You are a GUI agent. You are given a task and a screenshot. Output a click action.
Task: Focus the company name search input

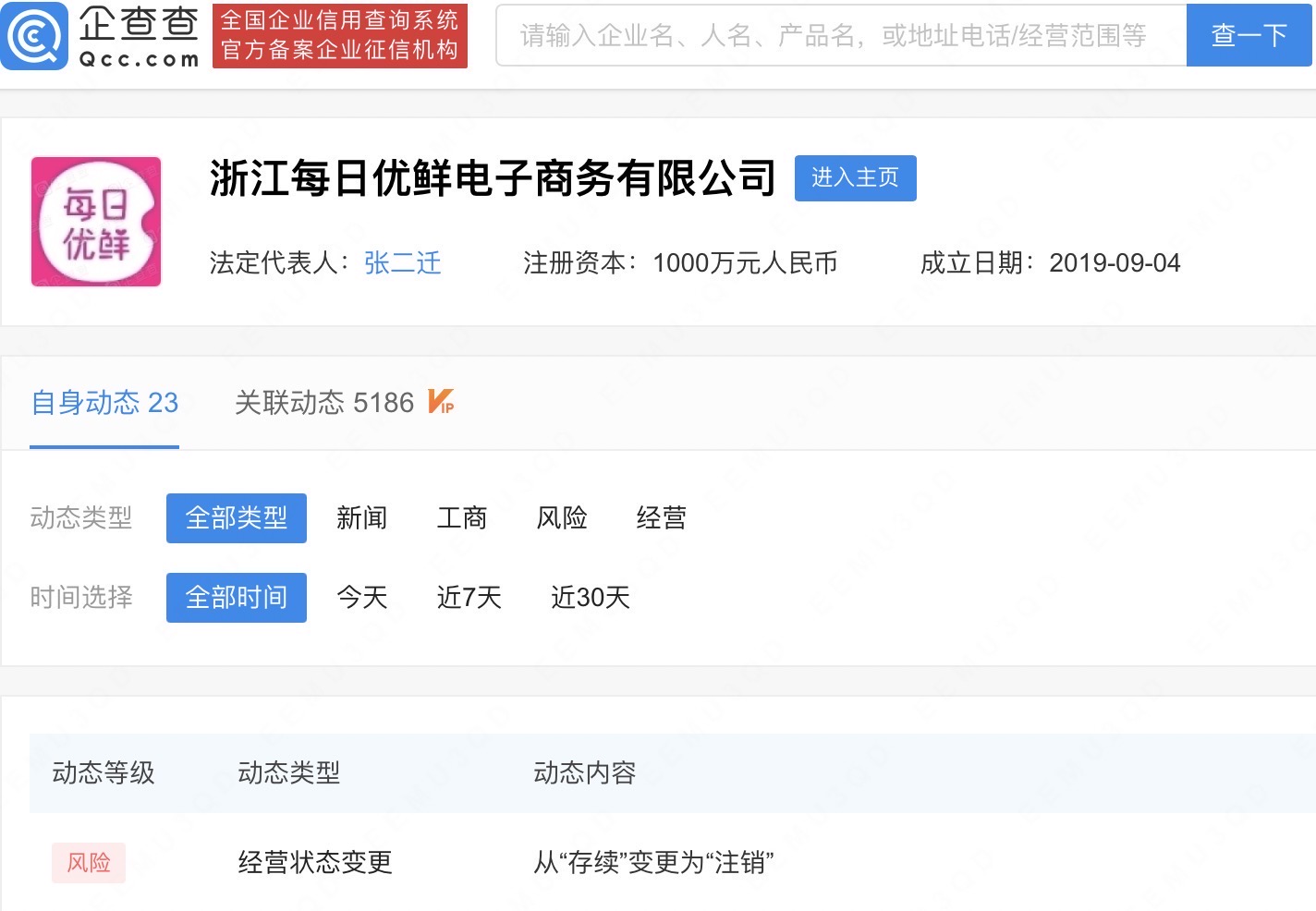tap(841, 35)
